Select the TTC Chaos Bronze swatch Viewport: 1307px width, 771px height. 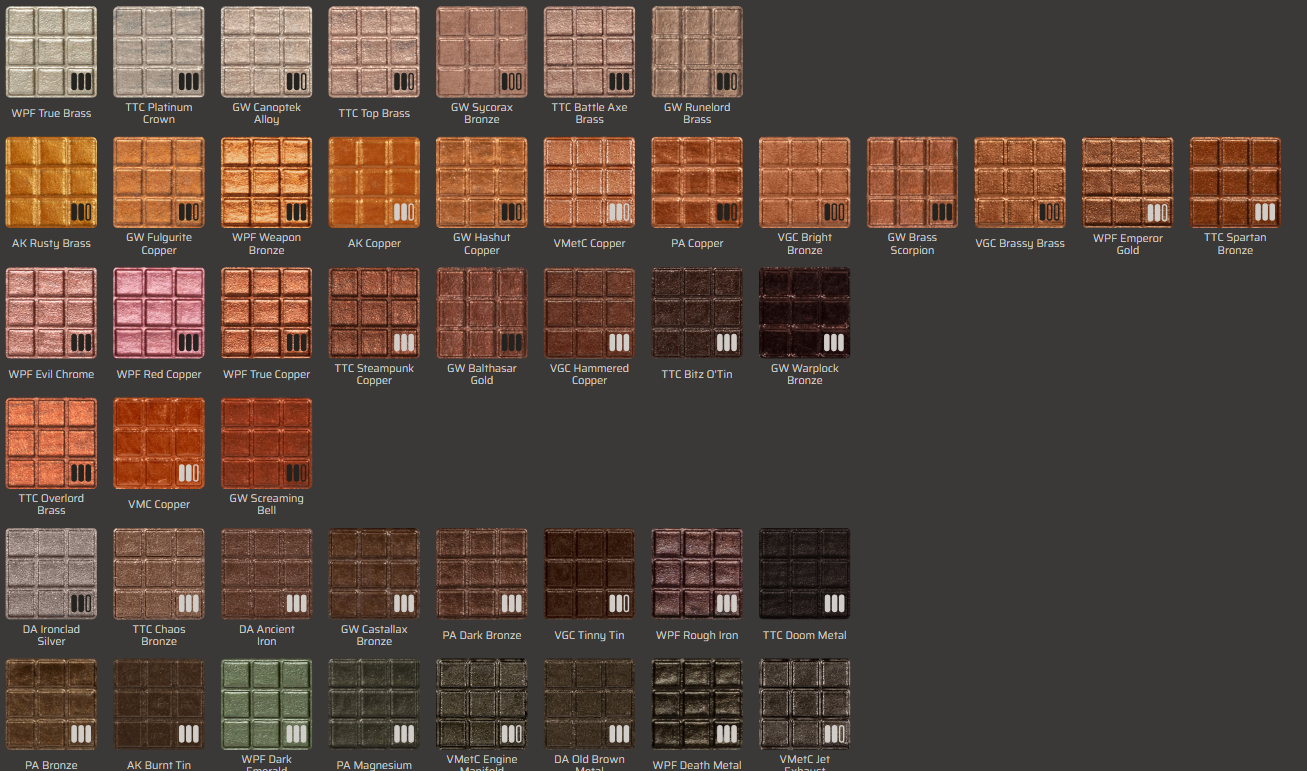click(159, 574)
